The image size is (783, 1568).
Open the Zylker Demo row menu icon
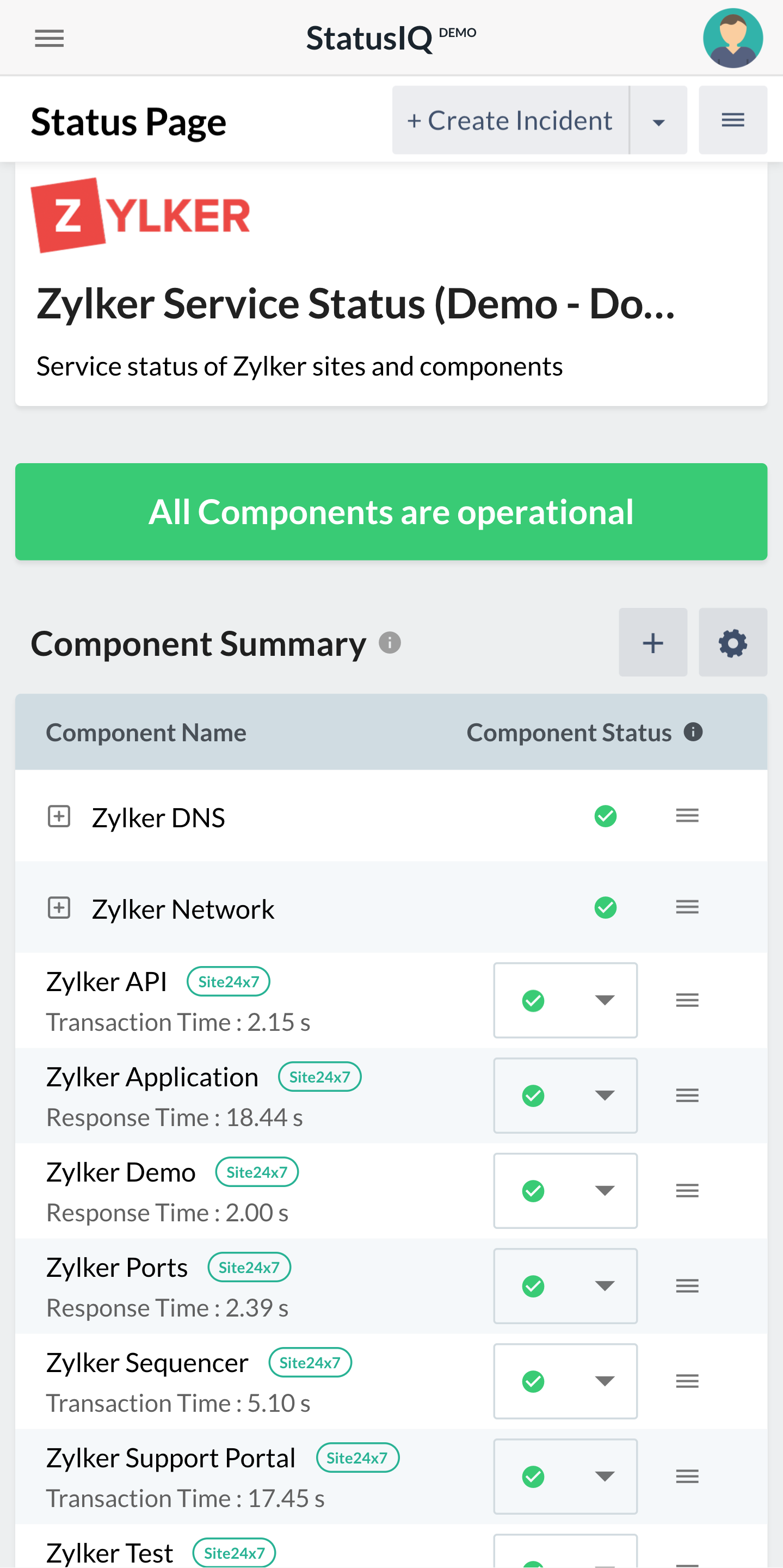pyautogui.click(x=687, y=1191)
